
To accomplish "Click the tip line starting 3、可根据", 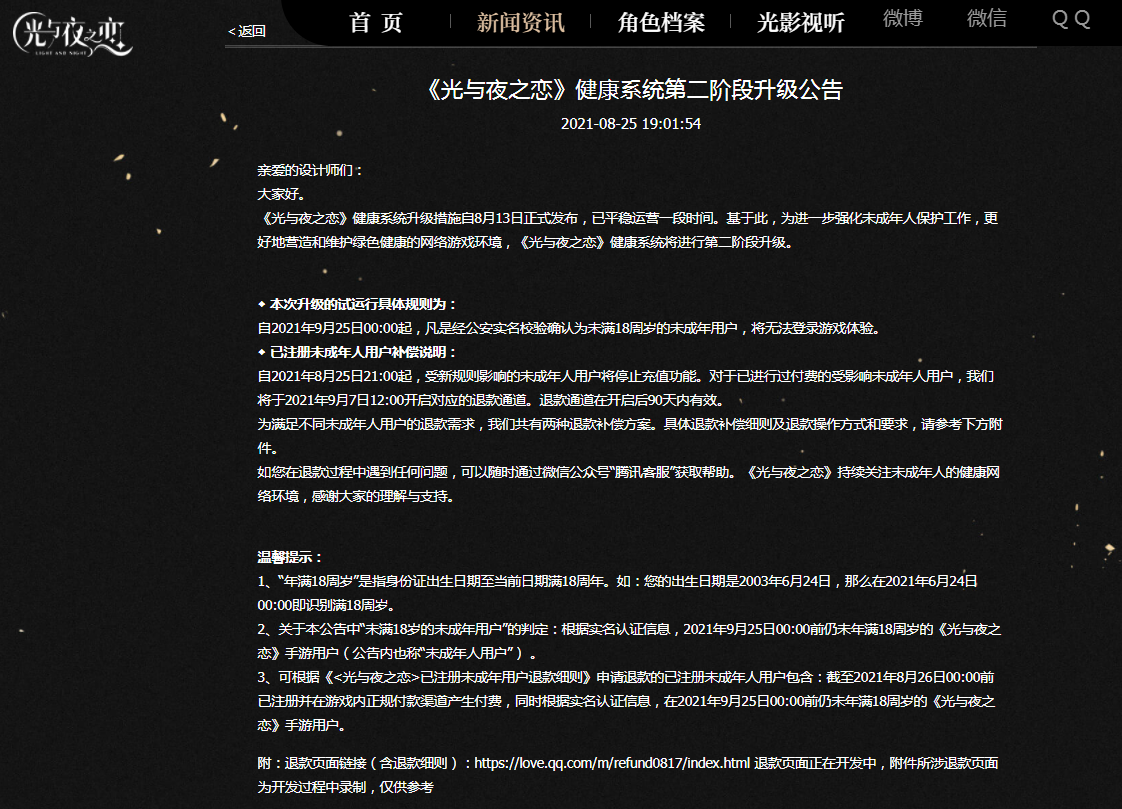I will tap(626, 701).
